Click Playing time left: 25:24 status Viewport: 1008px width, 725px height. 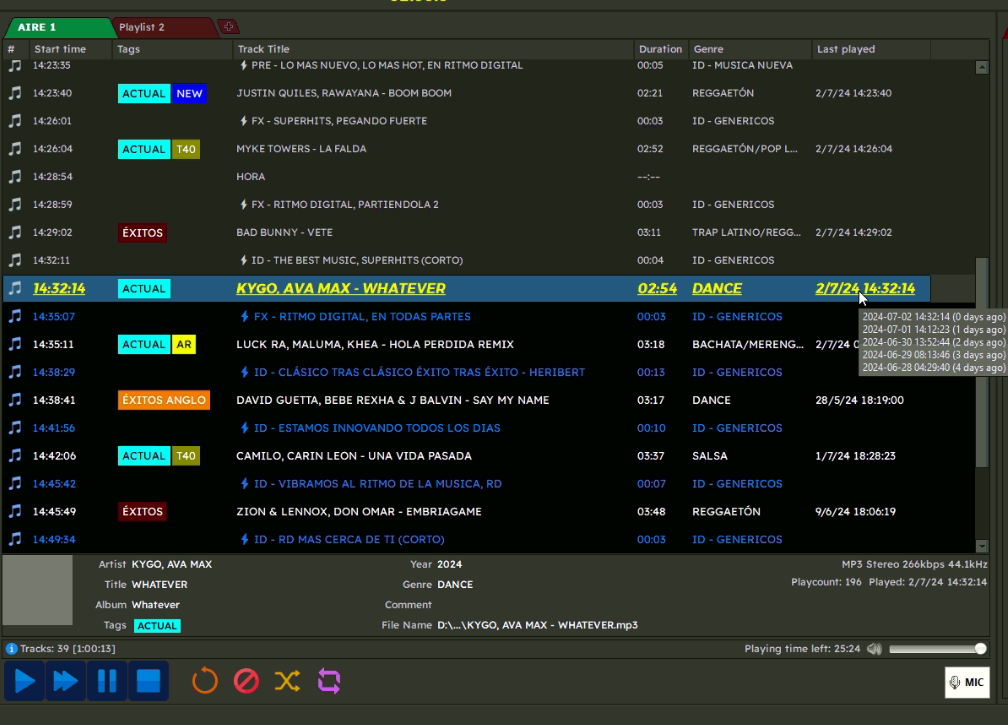click(x=802, y=649)
